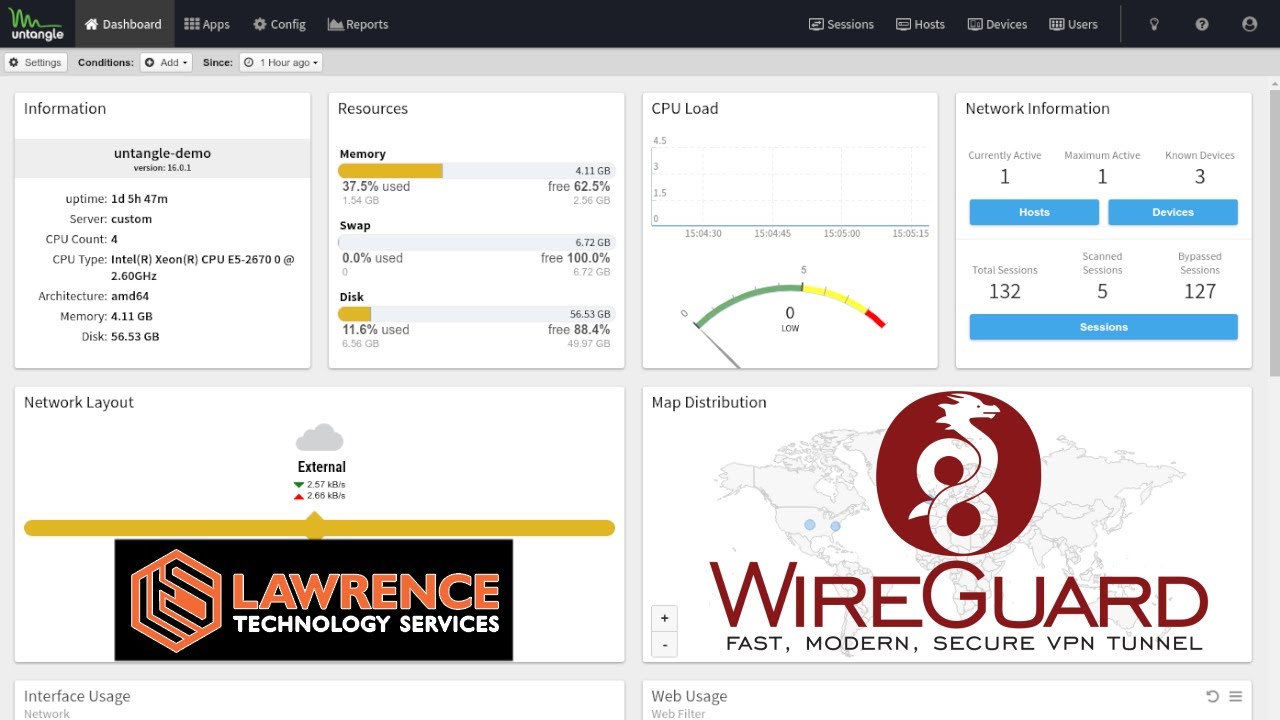Open dashboard Settings button
Image resolution: width=1280 pixels, height=720 pixels.
point(36,62)
